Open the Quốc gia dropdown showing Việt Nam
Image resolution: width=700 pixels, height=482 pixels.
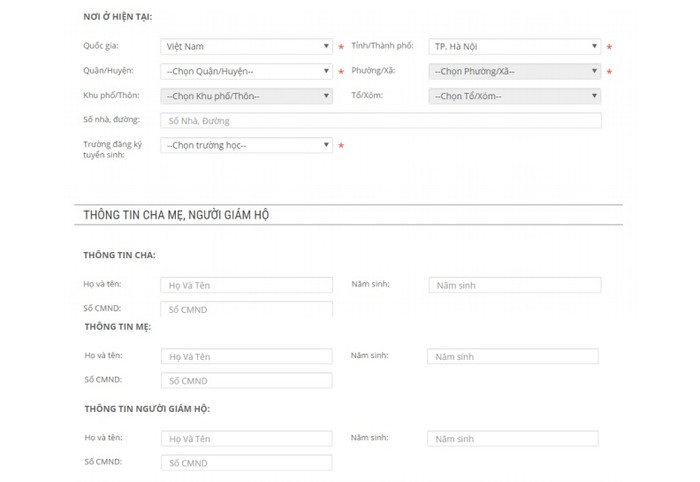pyautogui.click(x=246, y=47)
